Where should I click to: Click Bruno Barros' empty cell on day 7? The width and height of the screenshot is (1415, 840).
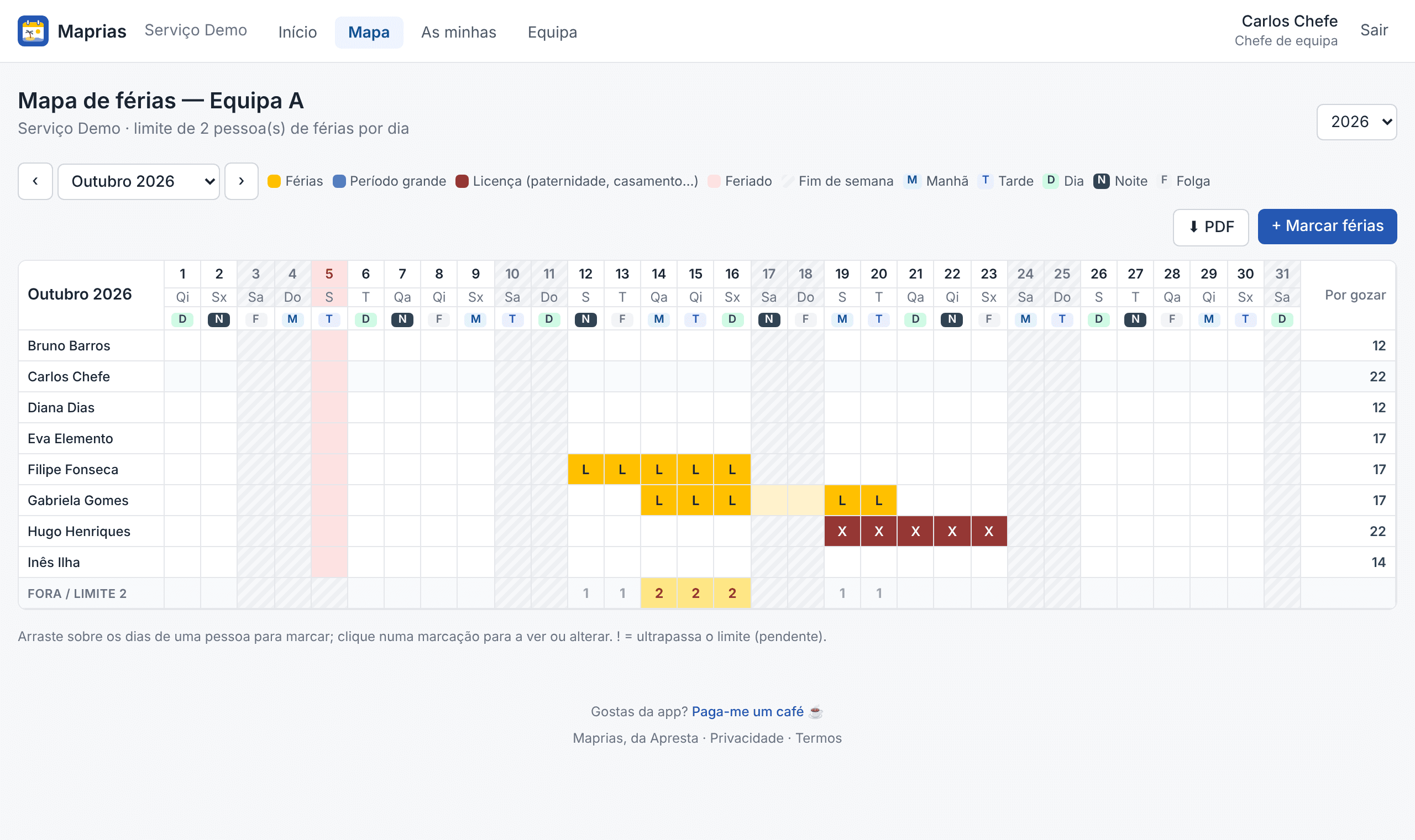coord(402,345)
